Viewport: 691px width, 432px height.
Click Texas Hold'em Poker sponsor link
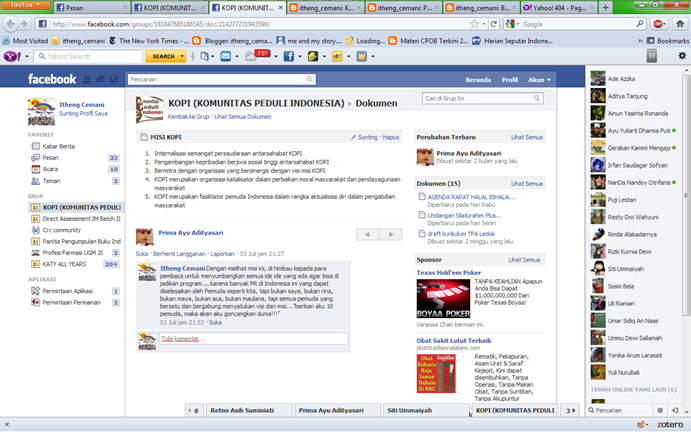[449, 272]
